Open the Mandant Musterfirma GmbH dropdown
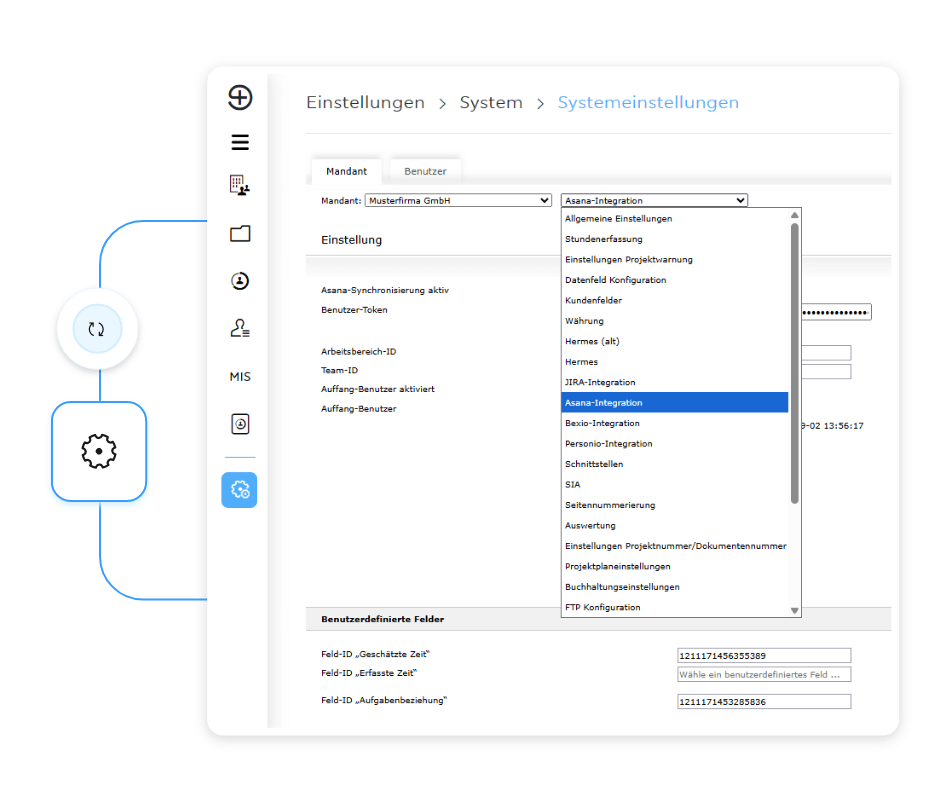The height and width of the screenshot is (802, 950). [458, 201]
